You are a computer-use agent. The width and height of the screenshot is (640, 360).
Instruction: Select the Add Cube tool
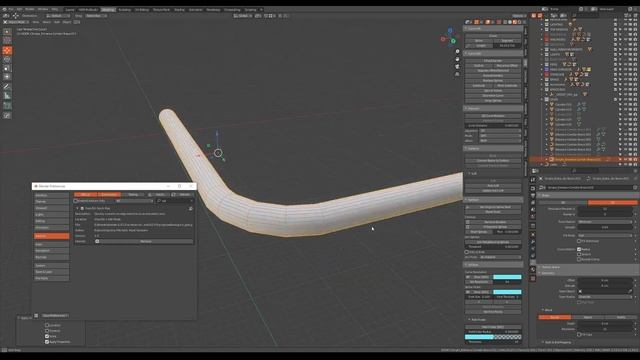[7, 106]
